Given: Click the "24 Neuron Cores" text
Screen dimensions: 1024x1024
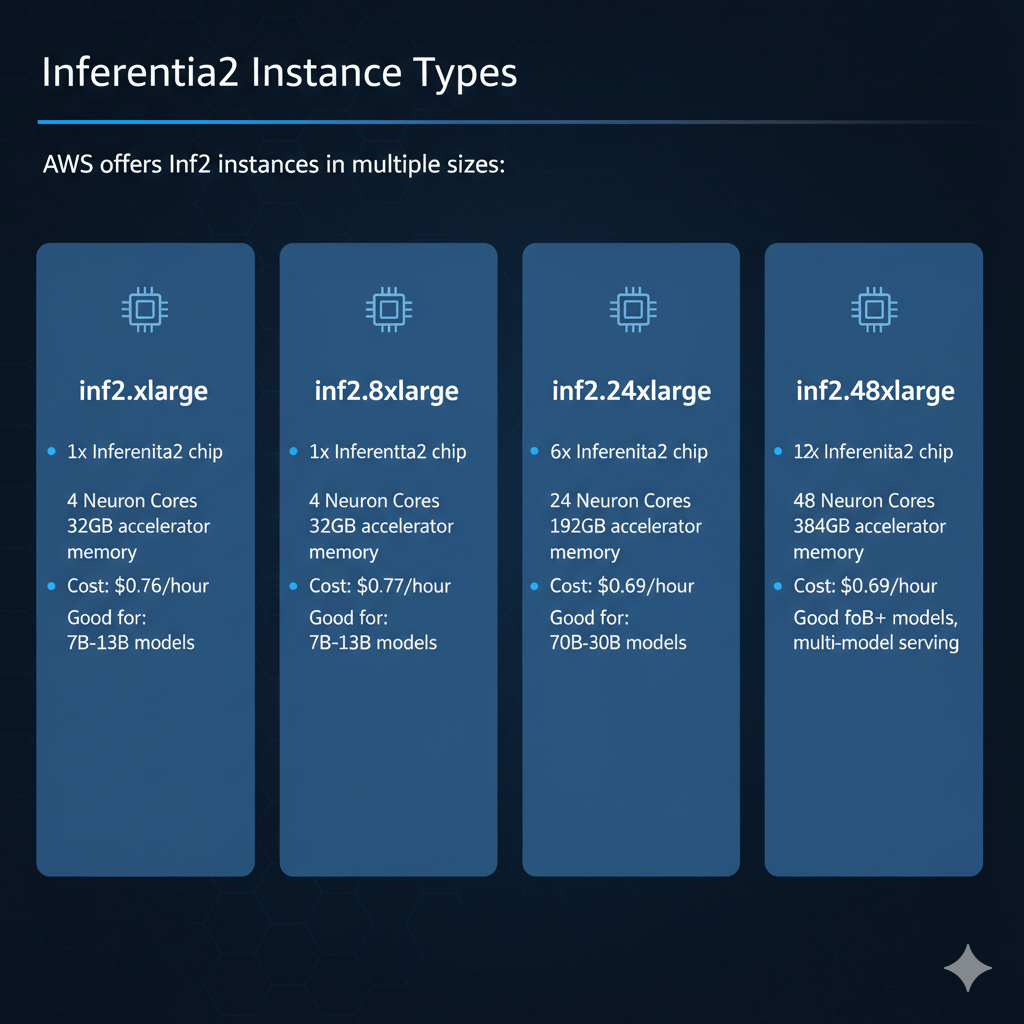Looking at the screenshot, I should [x=620, y=501].
